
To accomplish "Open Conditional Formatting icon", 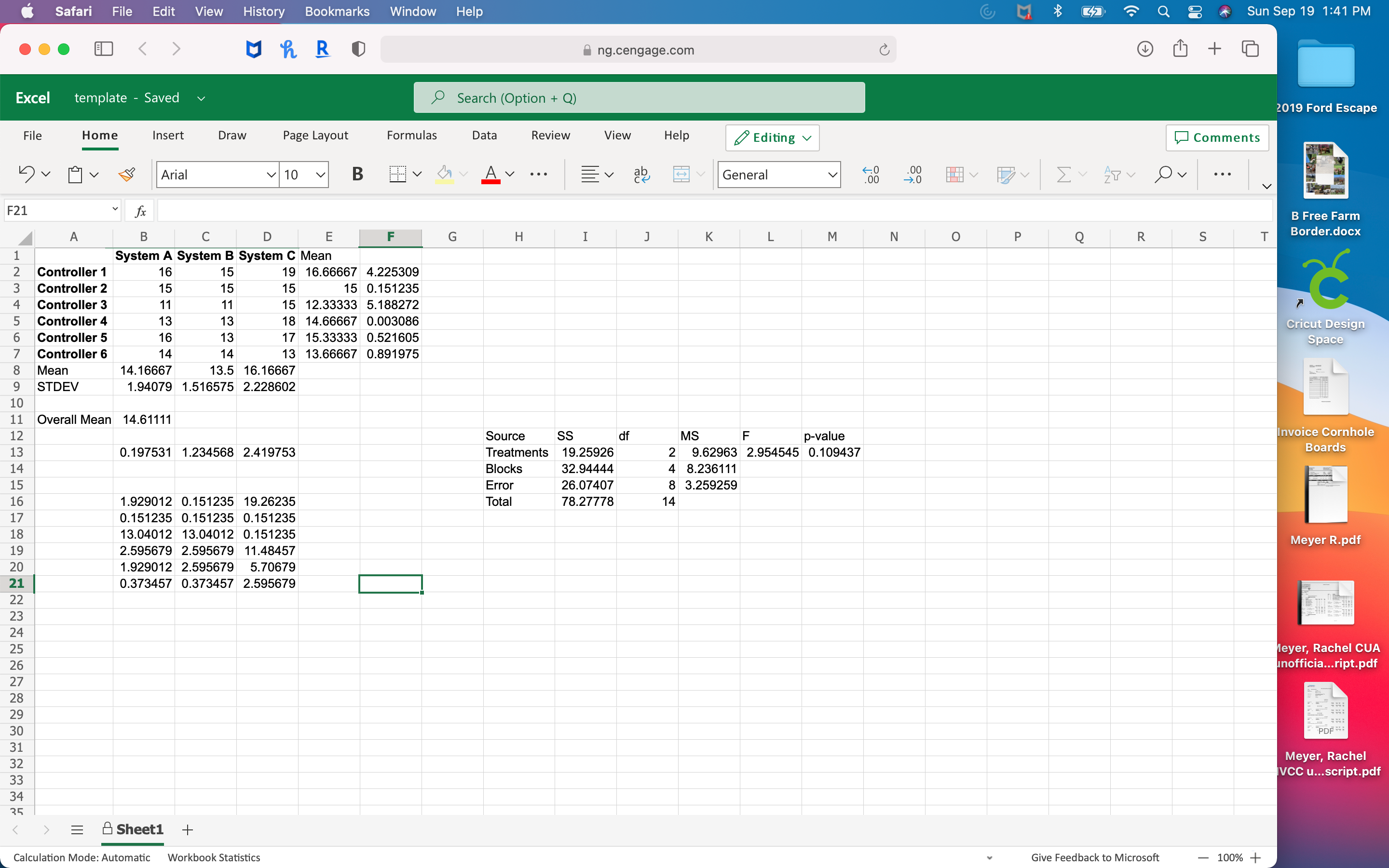I will [954, 174].
